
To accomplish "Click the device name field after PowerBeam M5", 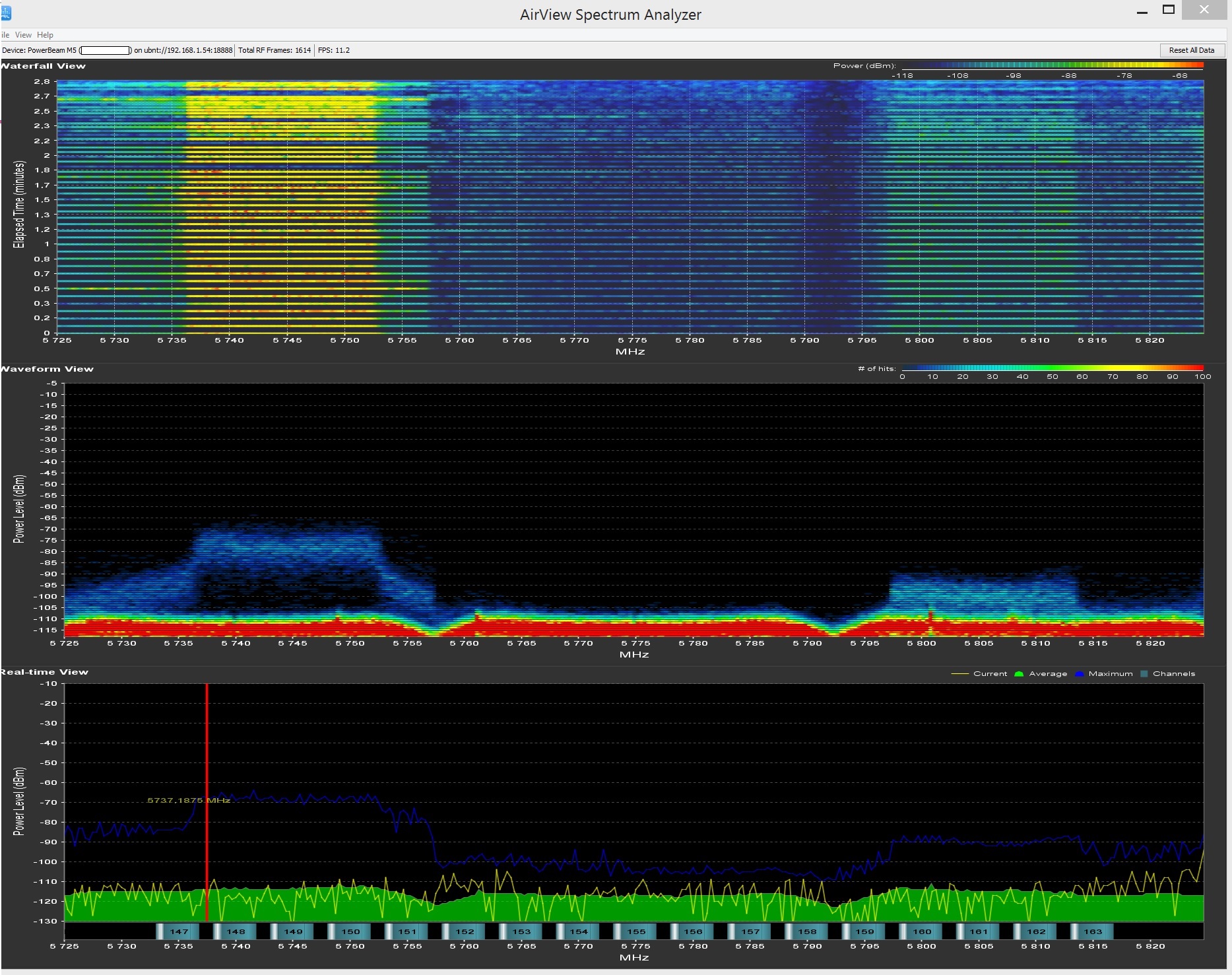I will [x=106, y=50].
